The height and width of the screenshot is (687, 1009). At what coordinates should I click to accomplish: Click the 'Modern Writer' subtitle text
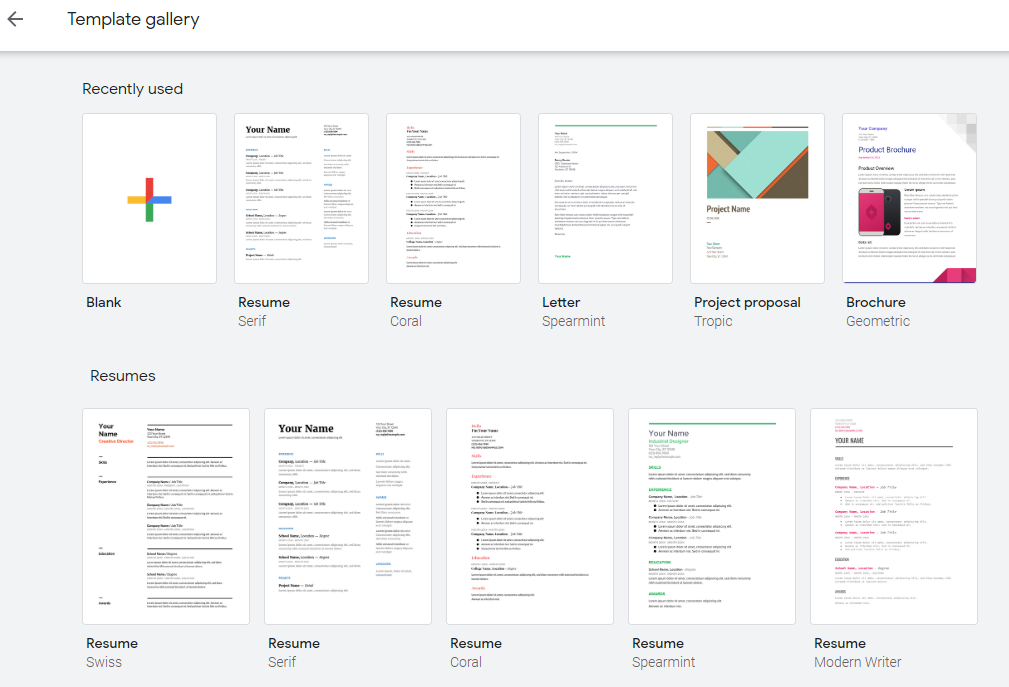coord(857,662)
